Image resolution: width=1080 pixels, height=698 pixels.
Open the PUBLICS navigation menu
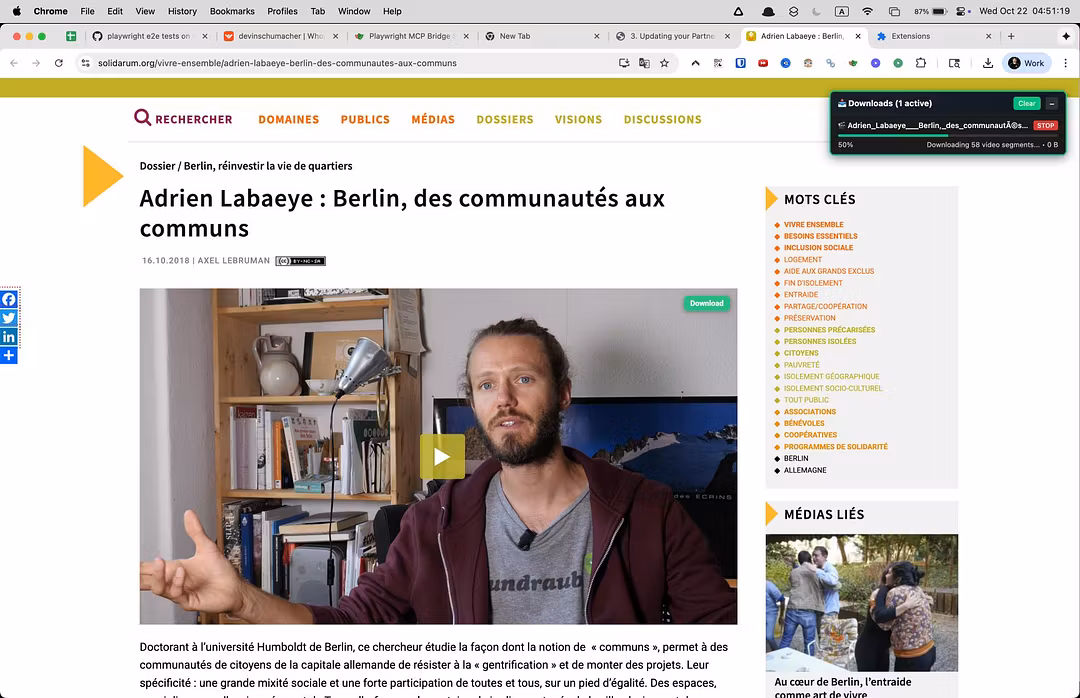(x=365, y=119)
